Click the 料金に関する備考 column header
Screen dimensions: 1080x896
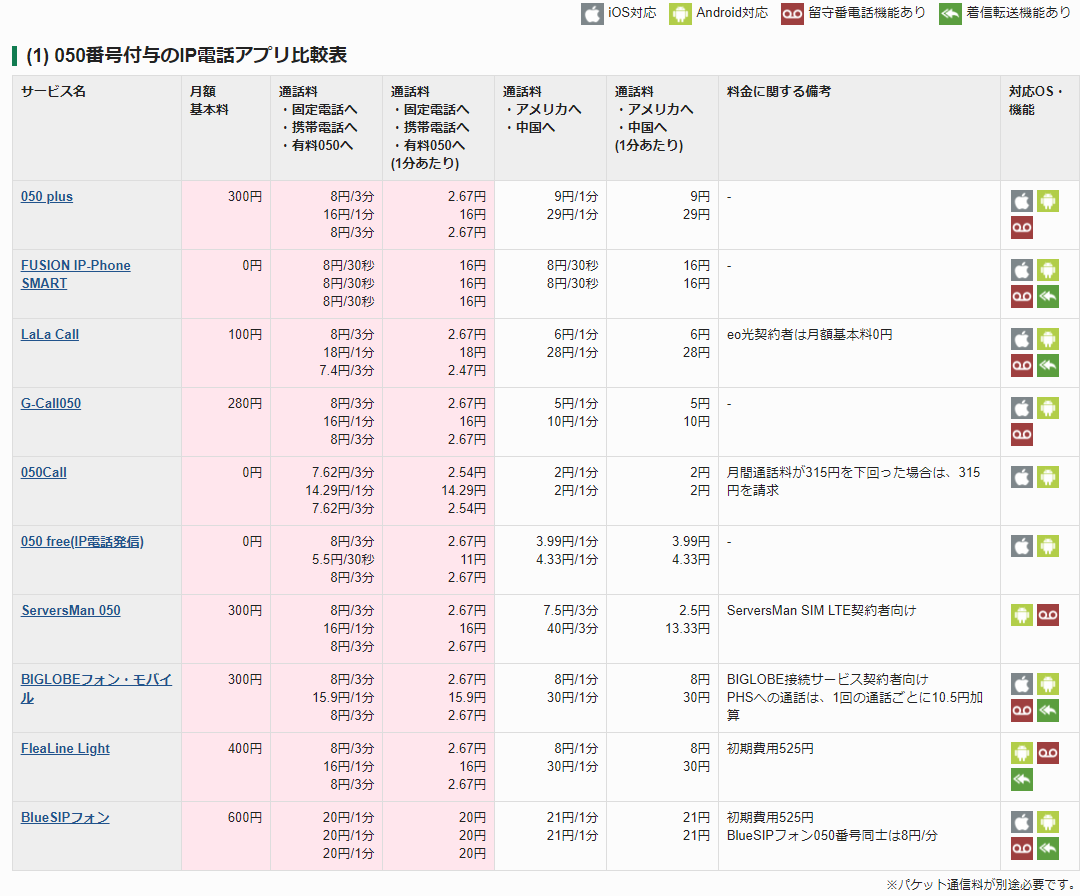pyautogui.click(x=779, y=92)
